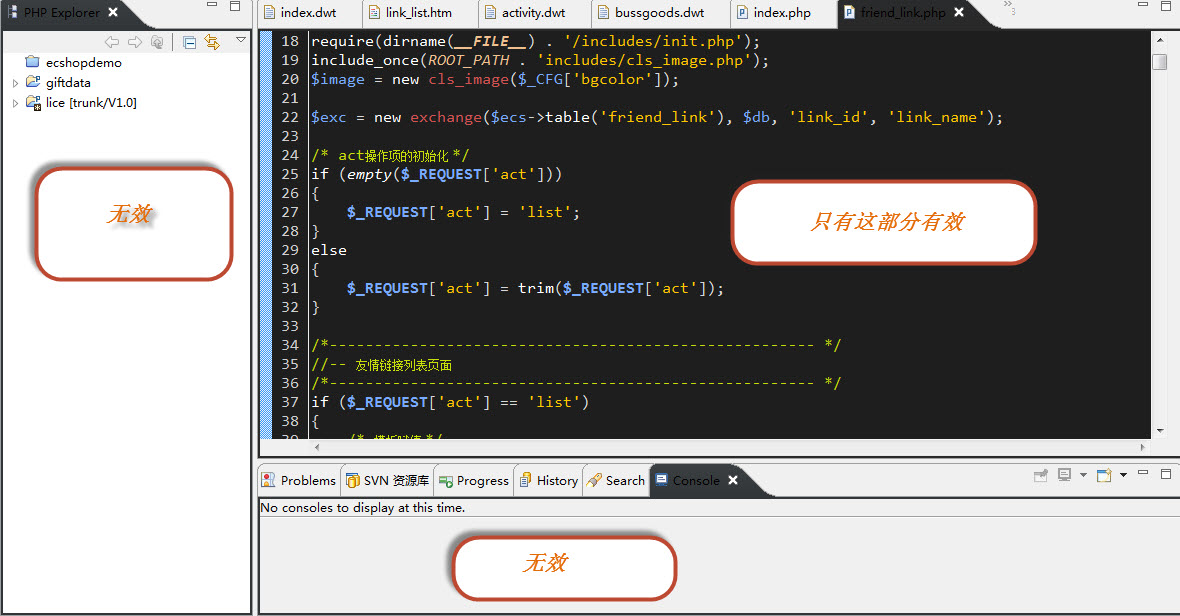Expand the giftdata project tree node
Viewport: 1180px width, 616px height.
point(15,83)
